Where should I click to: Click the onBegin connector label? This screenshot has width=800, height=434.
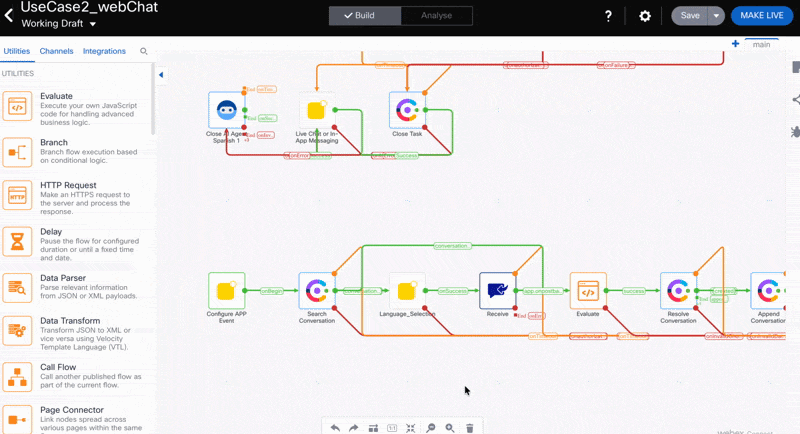point(272,291)
